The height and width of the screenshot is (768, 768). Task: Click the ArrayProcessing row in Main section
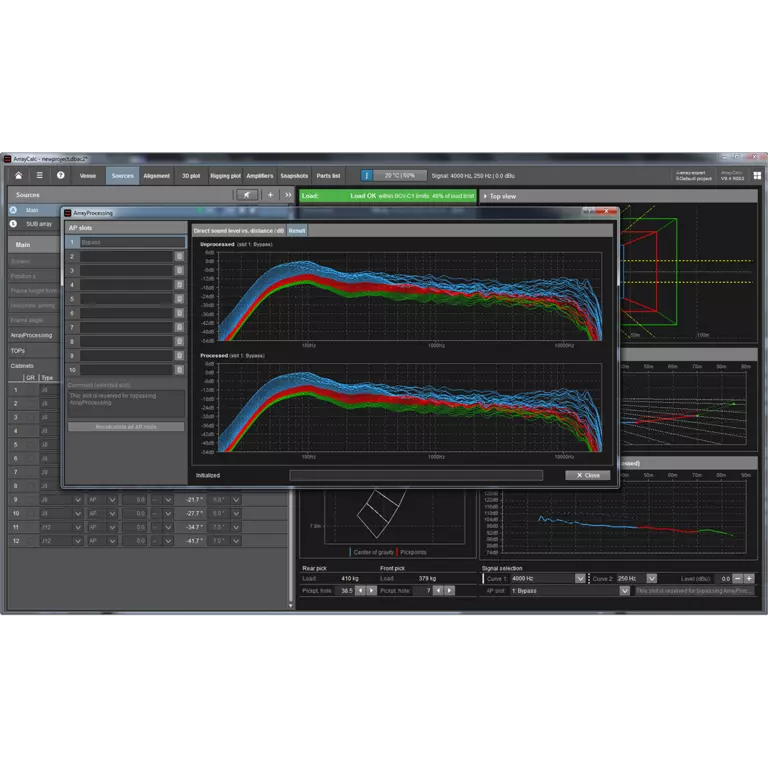[x=33, y=335]
